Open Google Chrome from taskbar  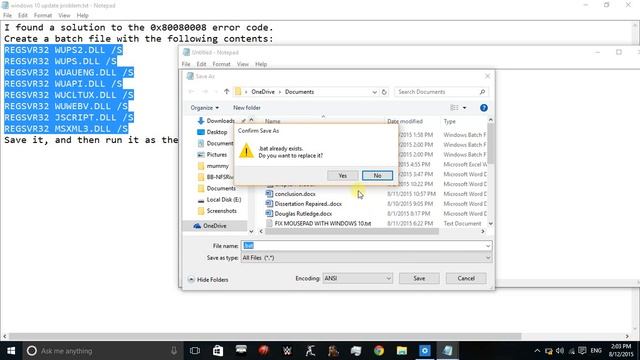tap(379, 351)
